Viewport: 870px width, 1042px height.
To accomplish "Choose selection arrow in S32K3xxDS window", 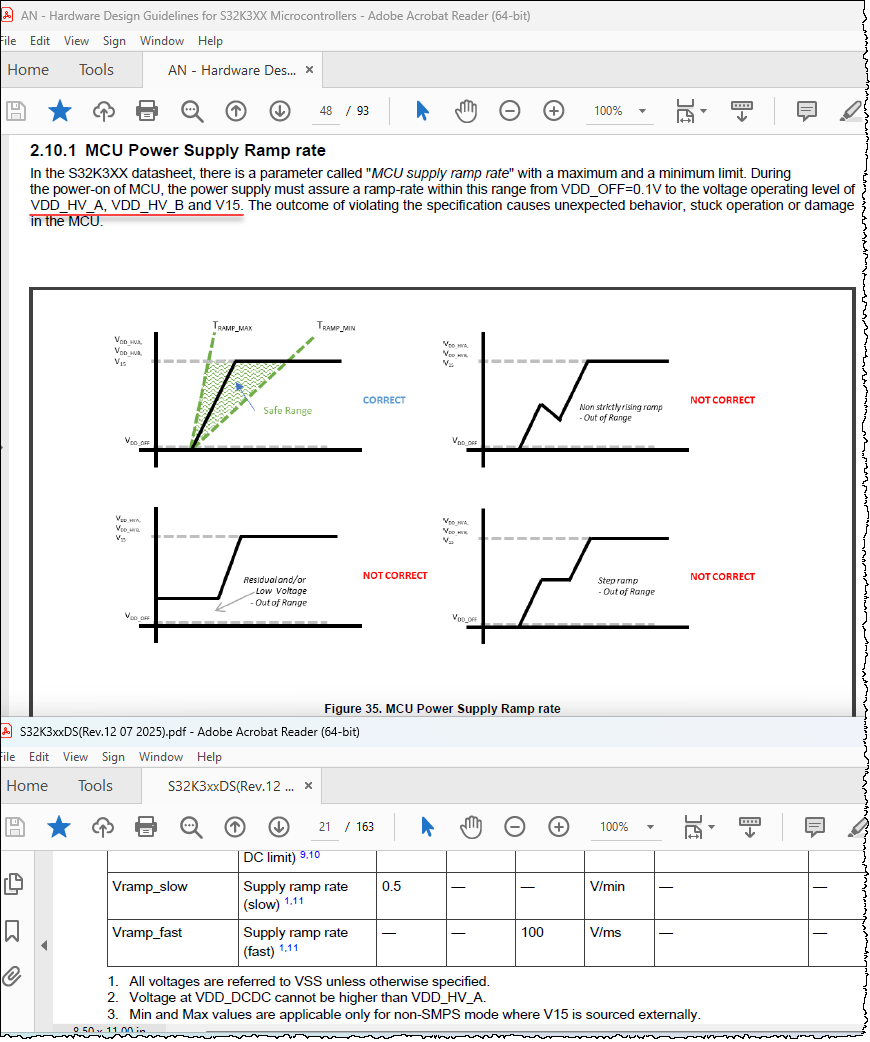I will [x=427, y=827].
